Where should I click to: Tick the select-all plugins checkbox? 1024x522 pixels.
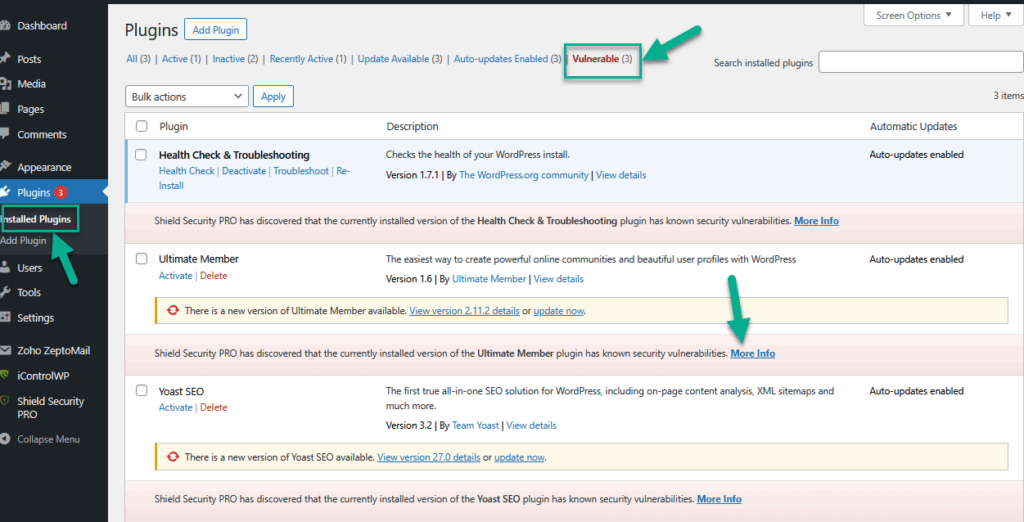141,126
